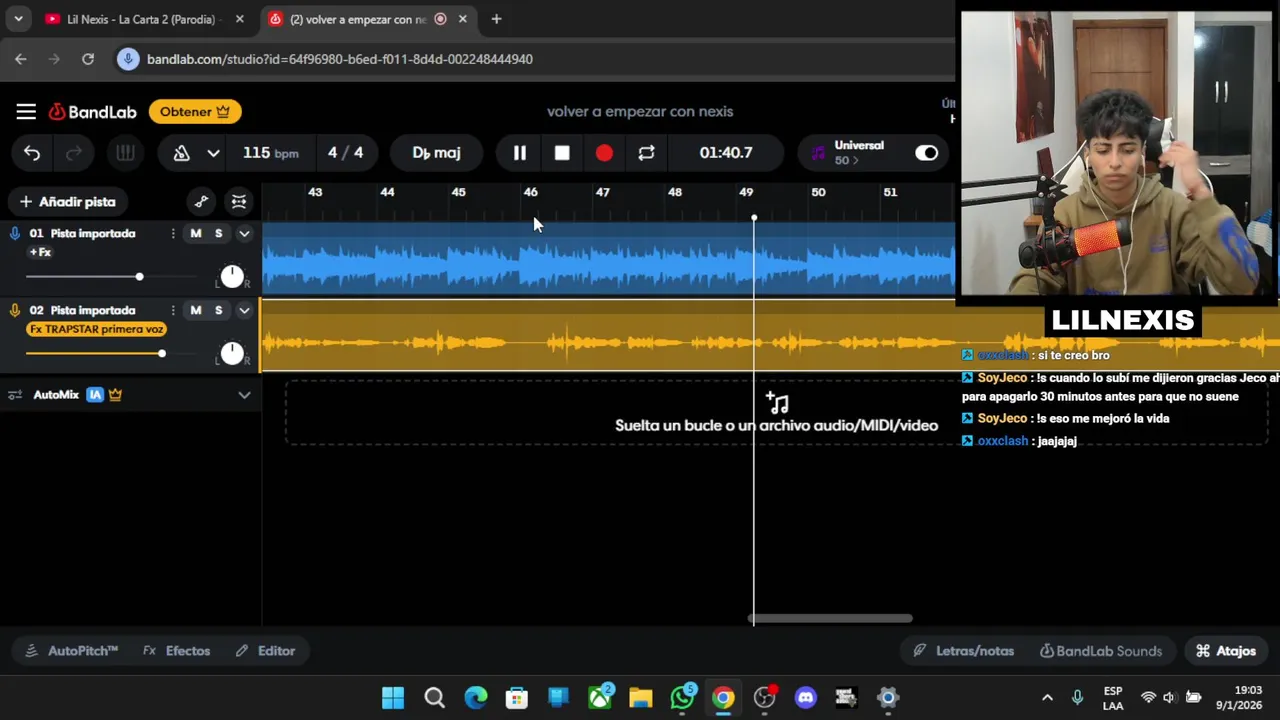The width and height of the screenshot is (1280, 720).
Task: Pause playback
Action: click(520, 153)
